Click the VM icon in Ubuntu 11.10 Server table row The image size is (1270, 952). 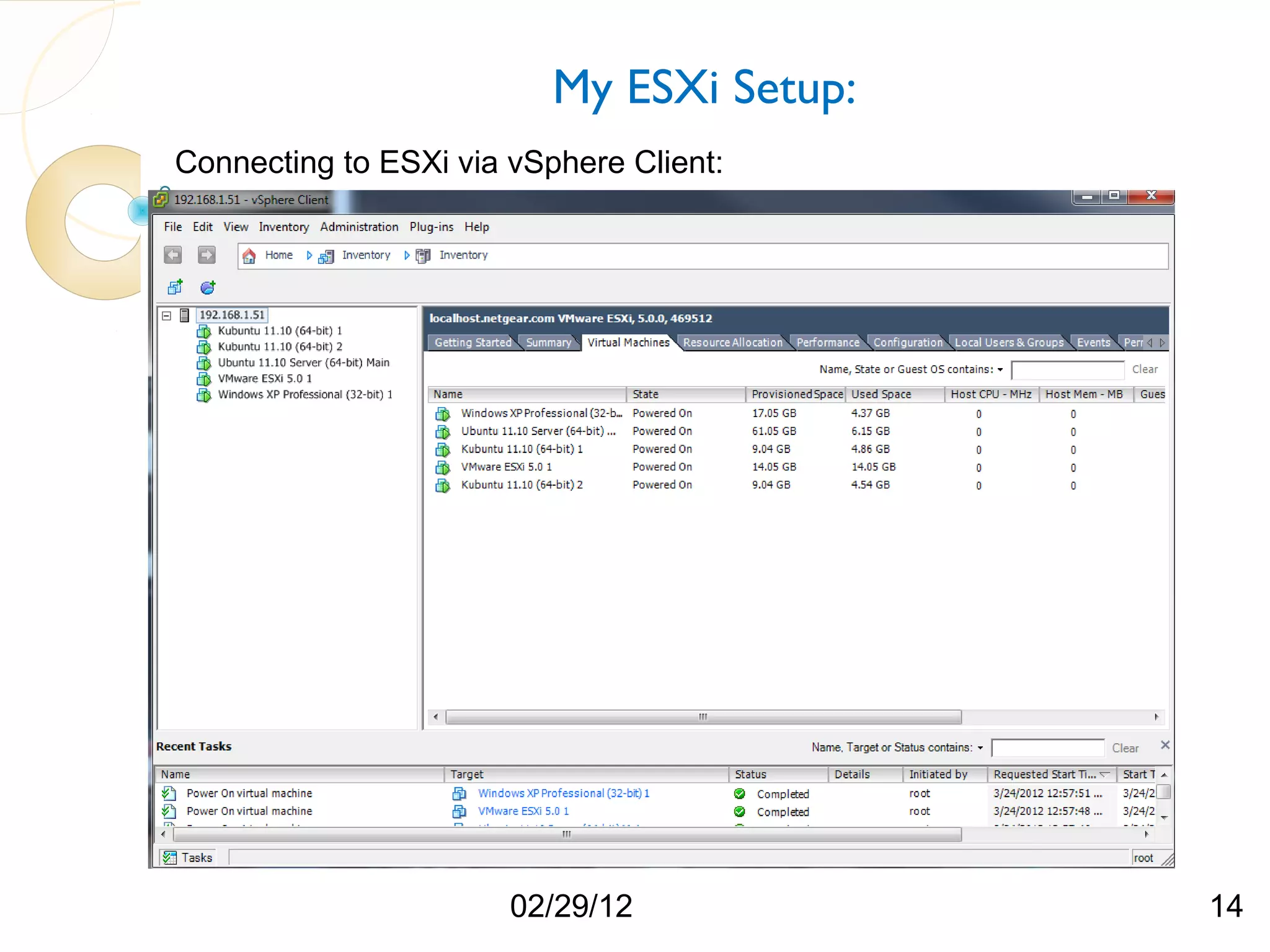pyautogui.click(x=443, y=432)
